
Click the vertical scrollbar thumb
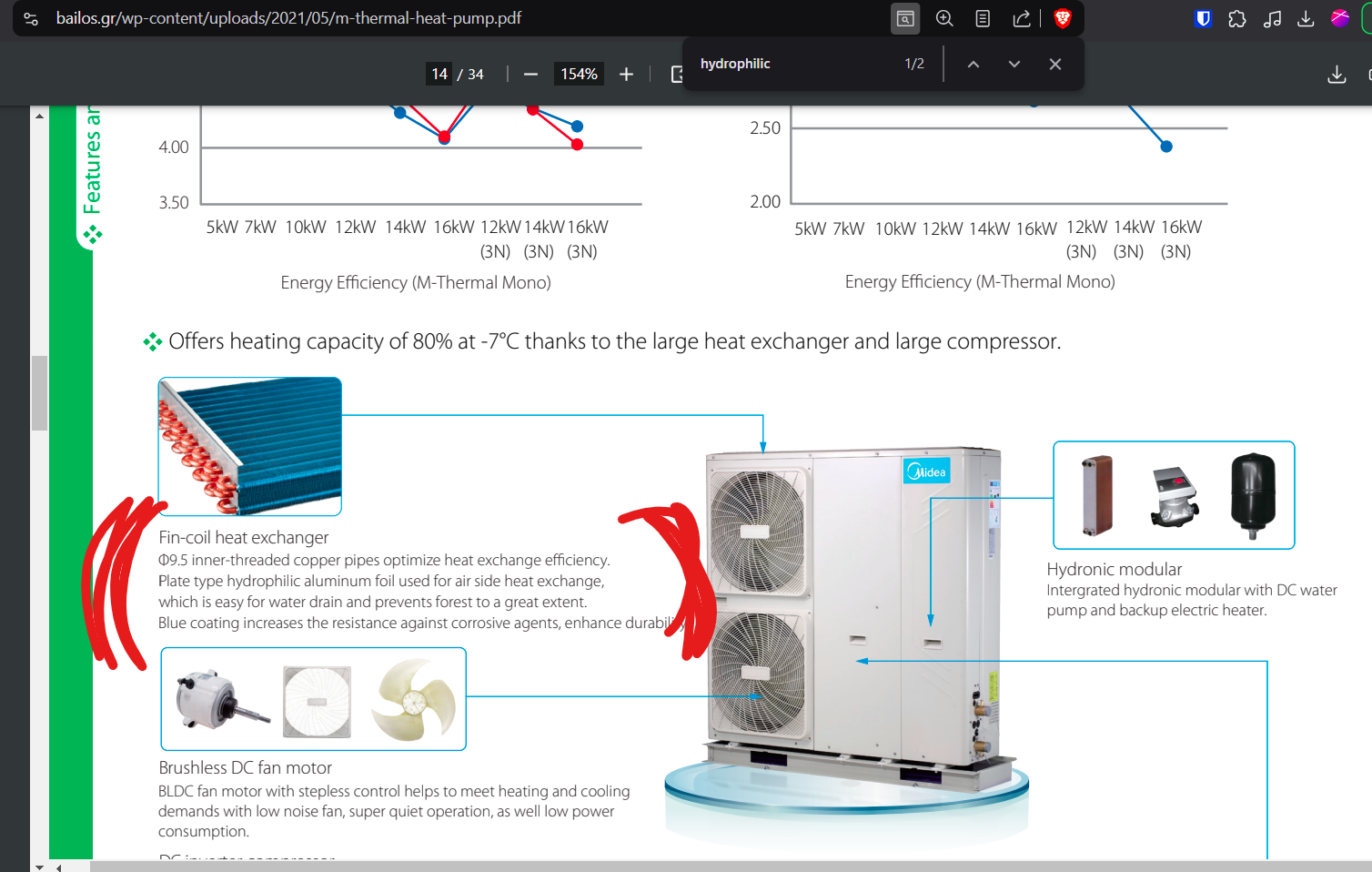39,392
